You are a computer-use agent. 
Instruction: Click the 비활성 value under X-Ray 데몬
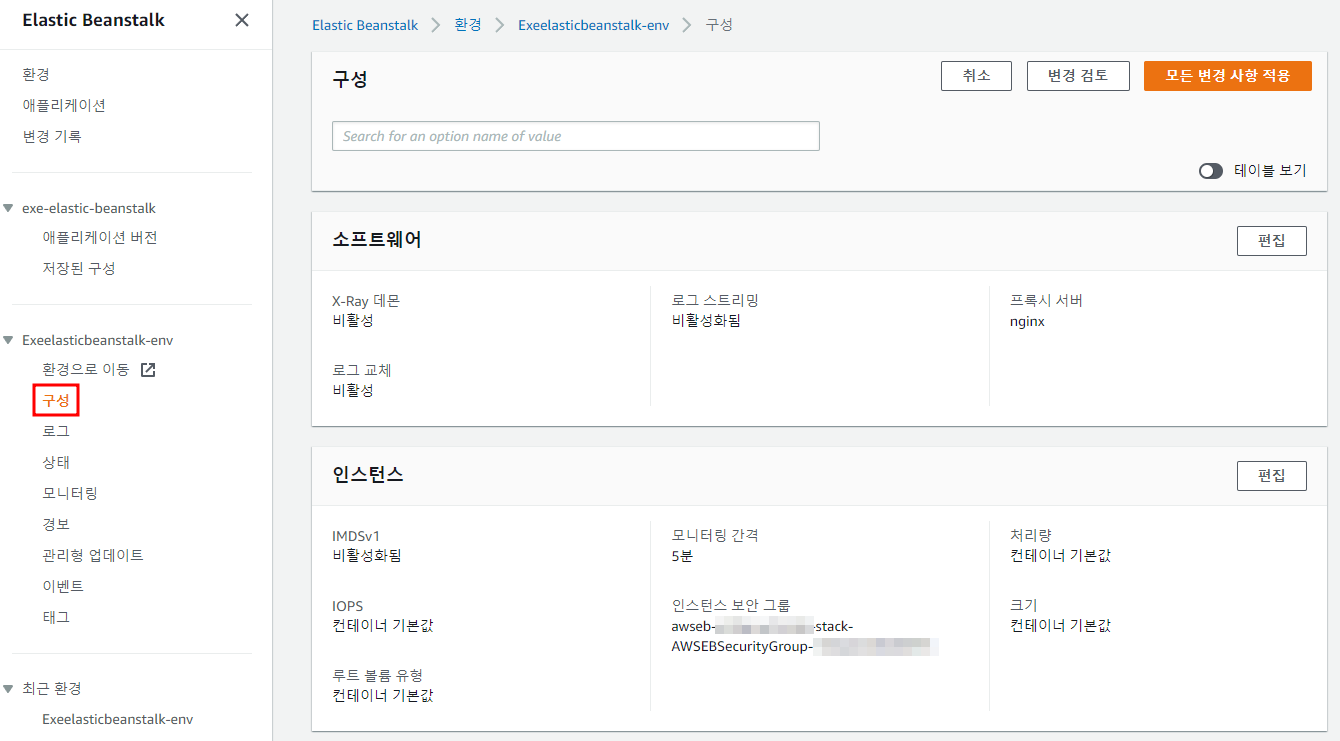[x=353, y=321]
